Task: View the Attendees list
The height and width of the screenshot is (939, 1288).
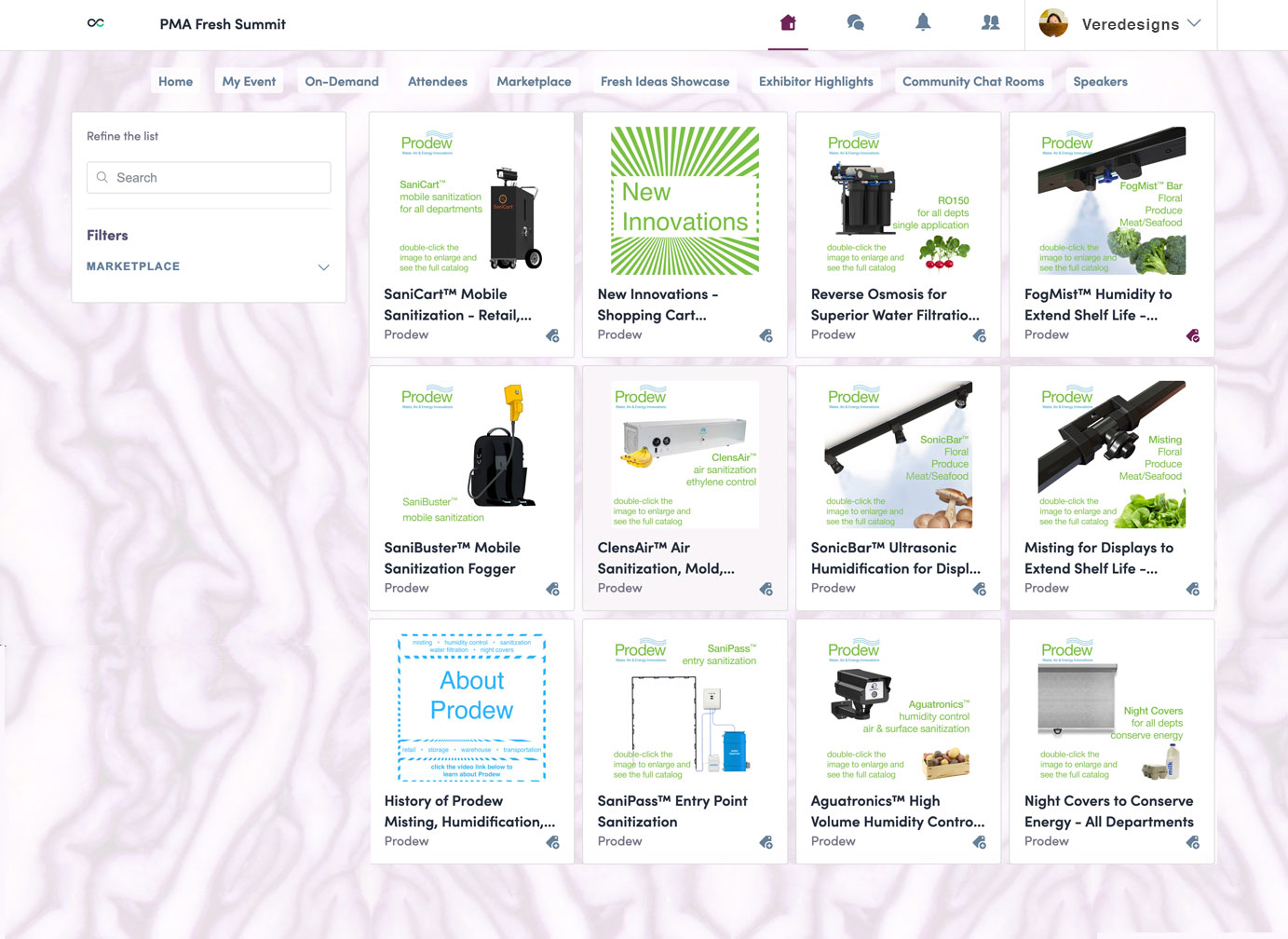Action: pos(438,81)
